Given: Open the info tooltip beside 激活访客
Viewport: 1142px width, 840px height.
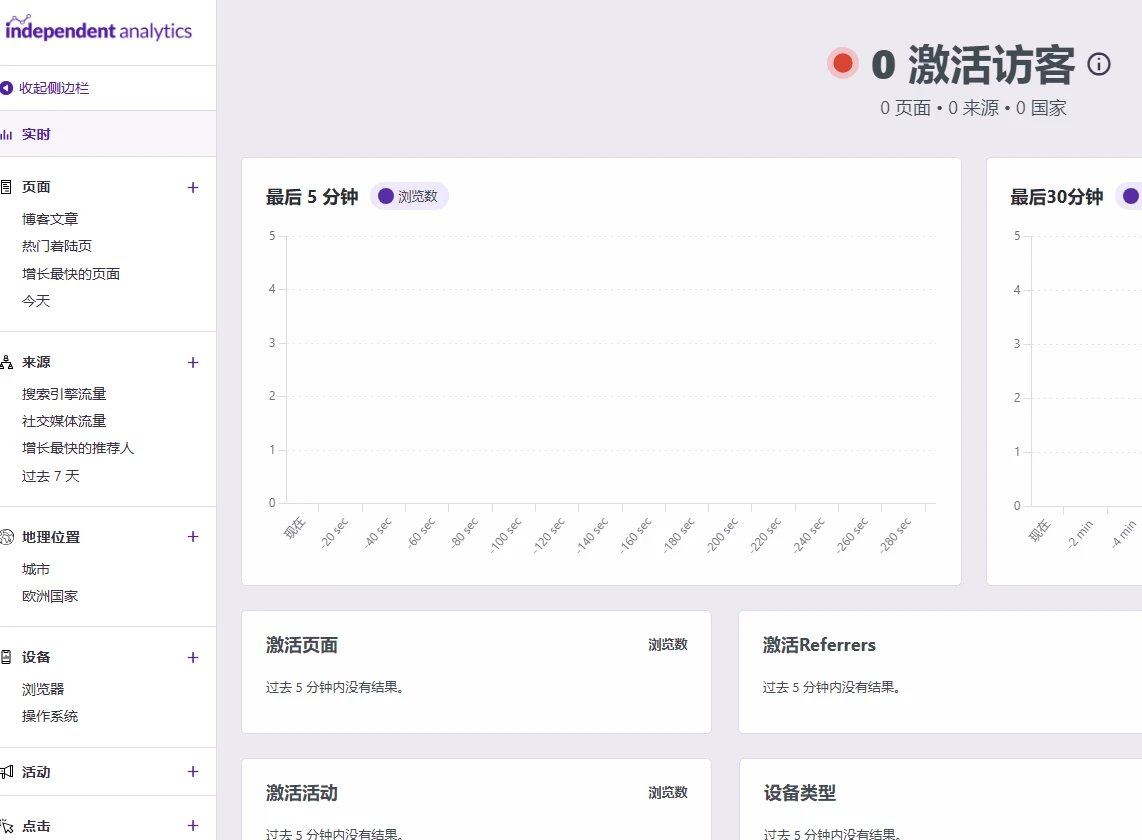Looking at the screenshot, I should [1098, 64].
